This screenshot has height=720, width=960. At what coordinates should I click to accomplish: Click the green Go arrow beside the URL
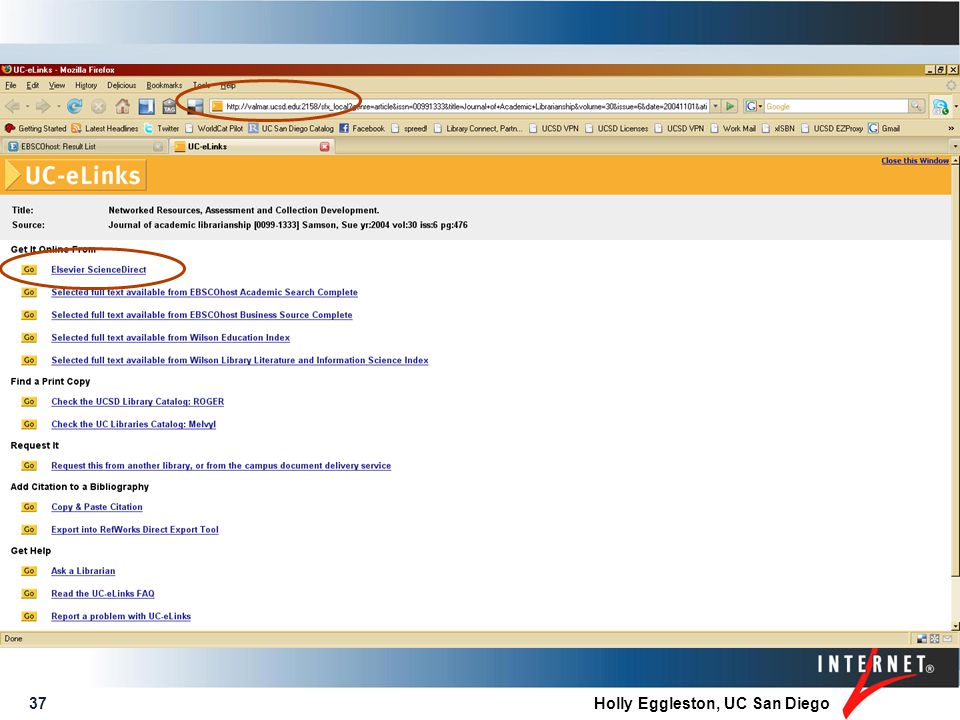[x=730, y=107]
